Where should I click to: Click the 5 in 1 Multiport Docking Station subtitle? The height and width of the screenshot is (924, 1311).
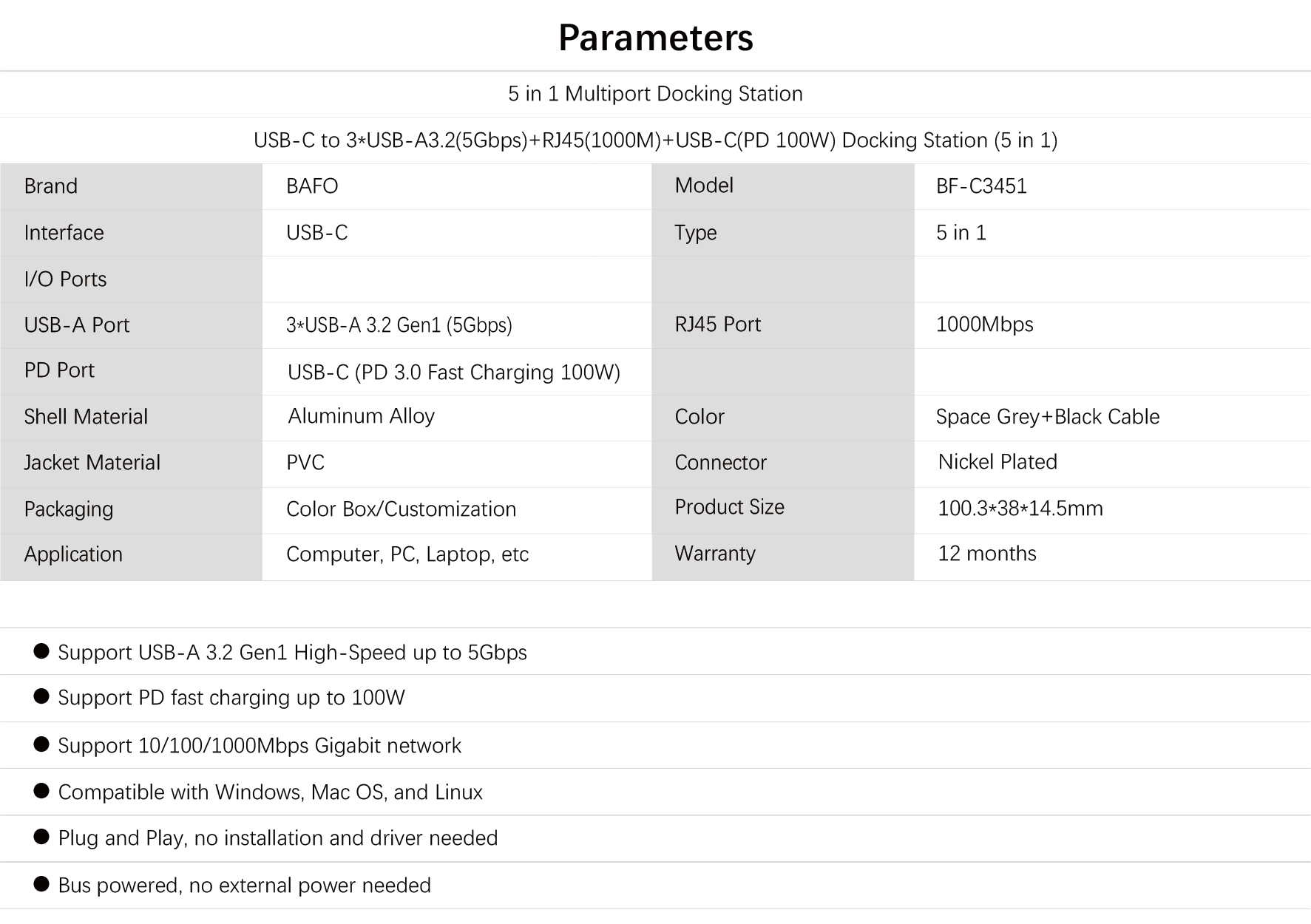click(655, 94)
